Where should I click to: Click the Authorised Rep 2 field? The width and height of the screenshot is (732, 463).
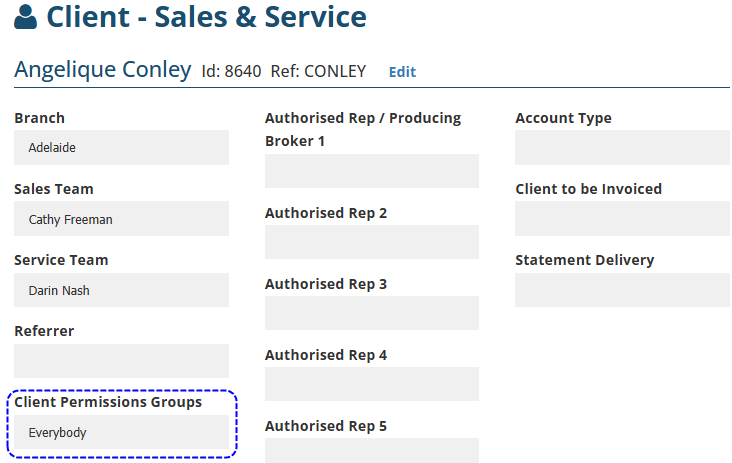372,242
